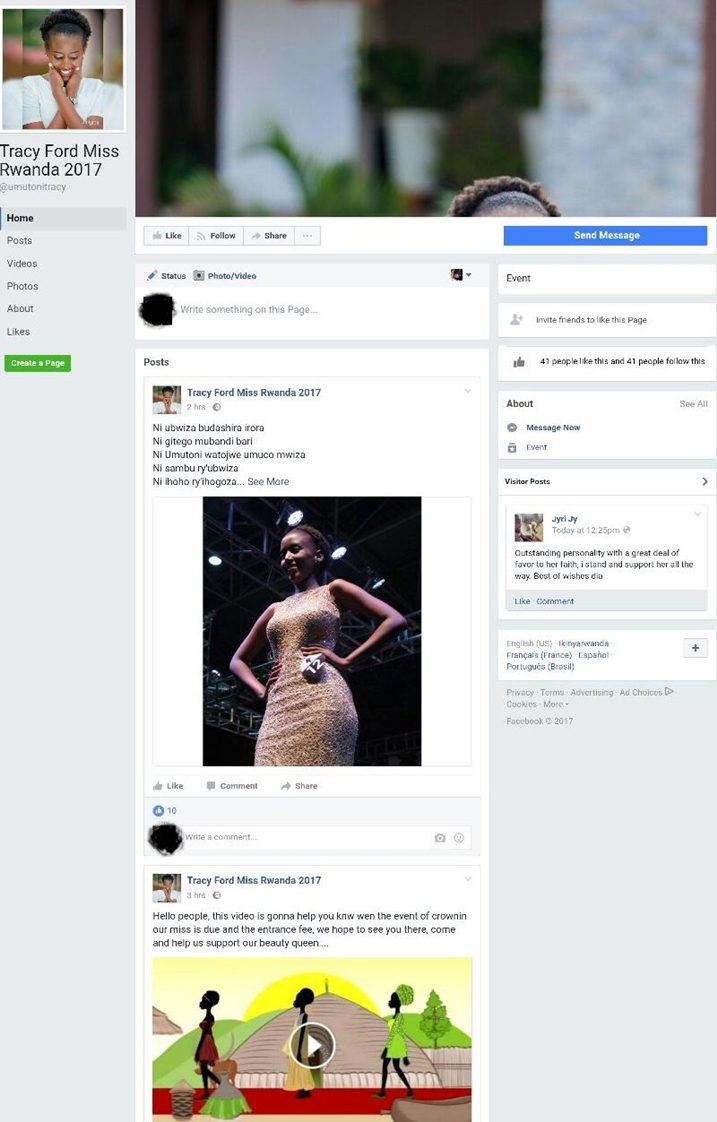Switch language to Ikinyarwanda
Image resolution: width=717 pixels, height=1122 pixels.
583,643
